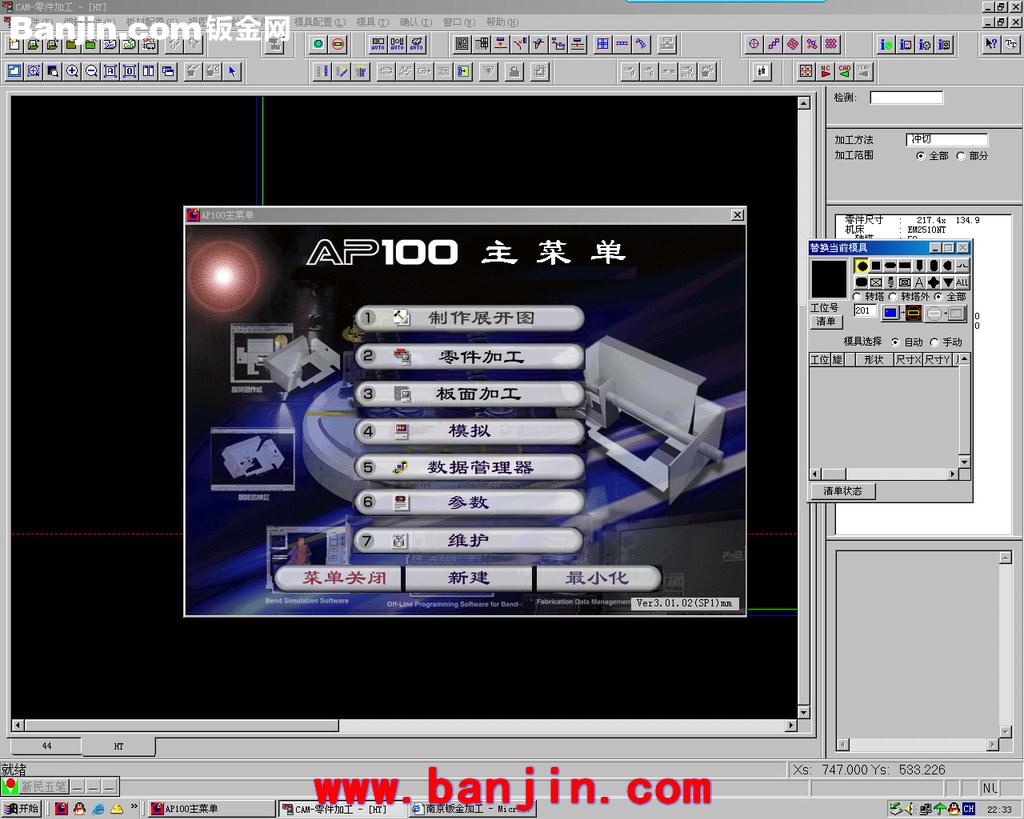Image resolution: width=1024 pixels, height=819 pixels.
Task: Select the ALL shapes tool button
Action: (962, 282)
